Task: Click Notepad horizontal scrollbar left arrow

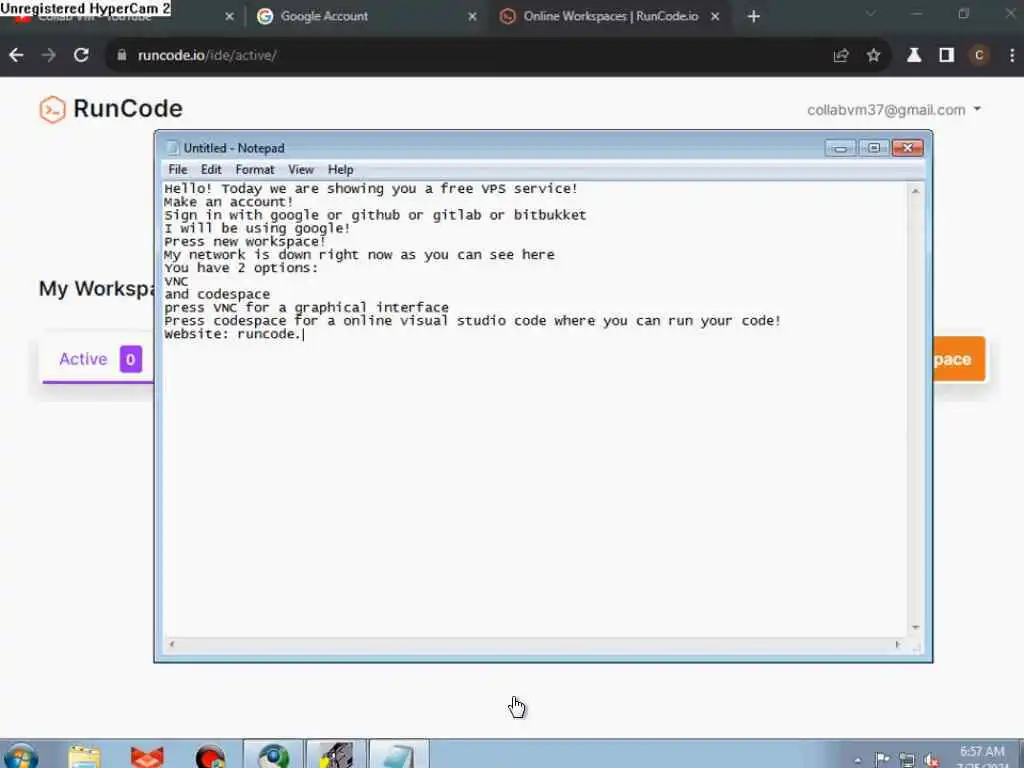Action: click(x=172, y=645)
